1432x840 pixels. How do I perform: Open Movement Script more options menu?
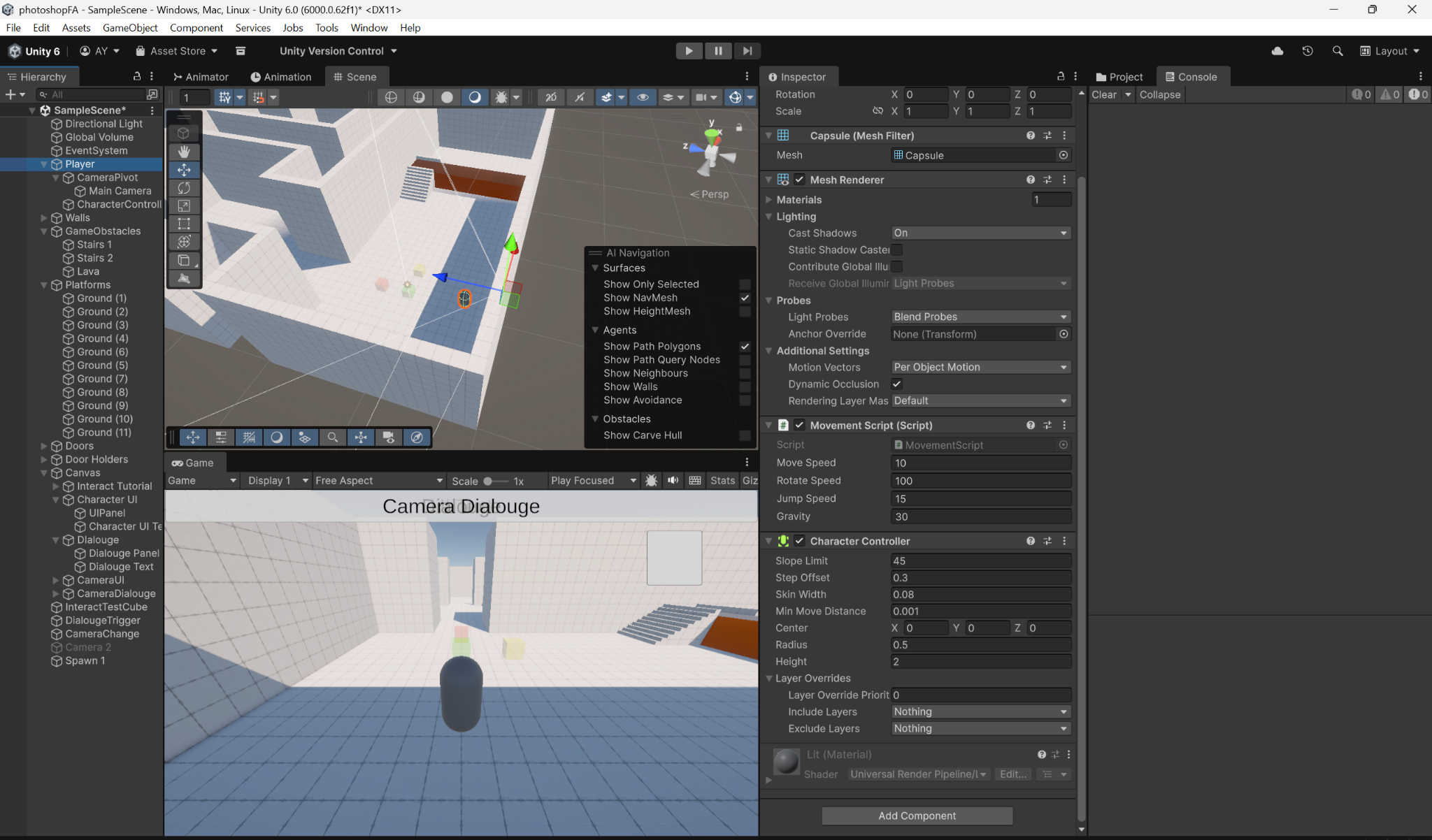pyautogui.click(x=1064, y=425)
